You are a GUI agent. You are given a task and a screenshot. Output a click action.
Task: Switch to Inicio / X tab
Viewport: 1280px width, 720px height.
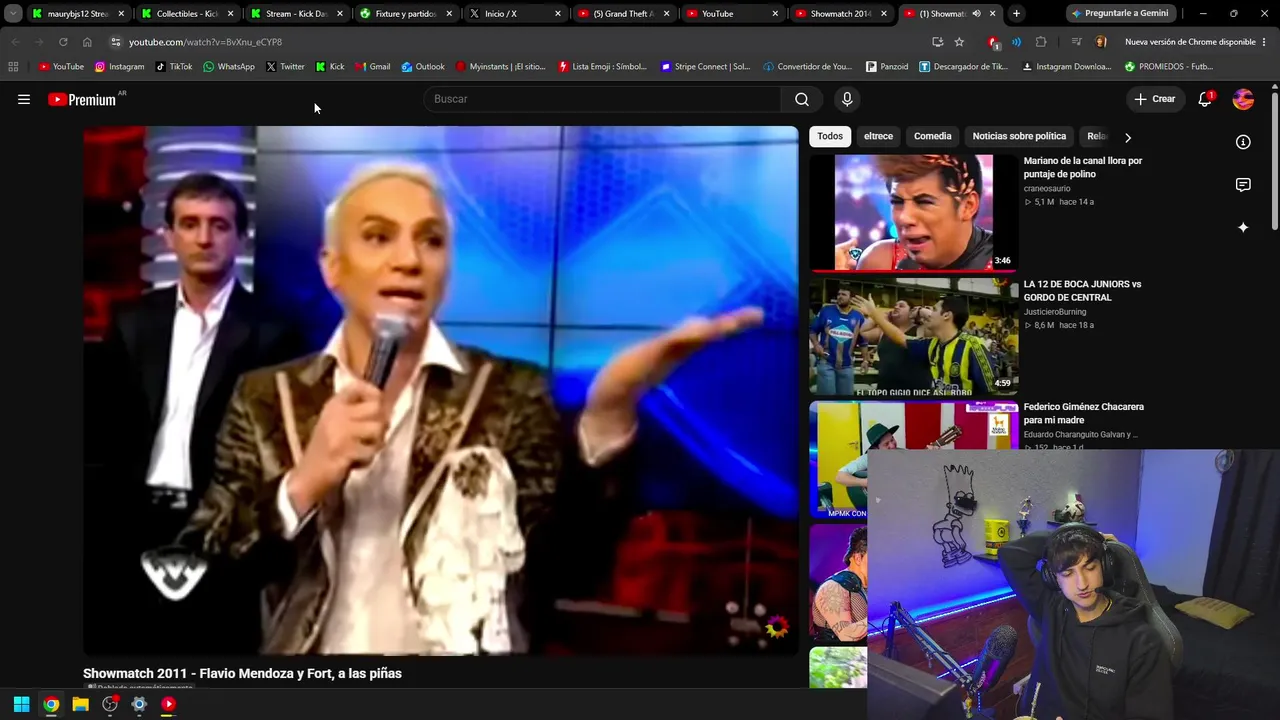(x=515, y=14)
